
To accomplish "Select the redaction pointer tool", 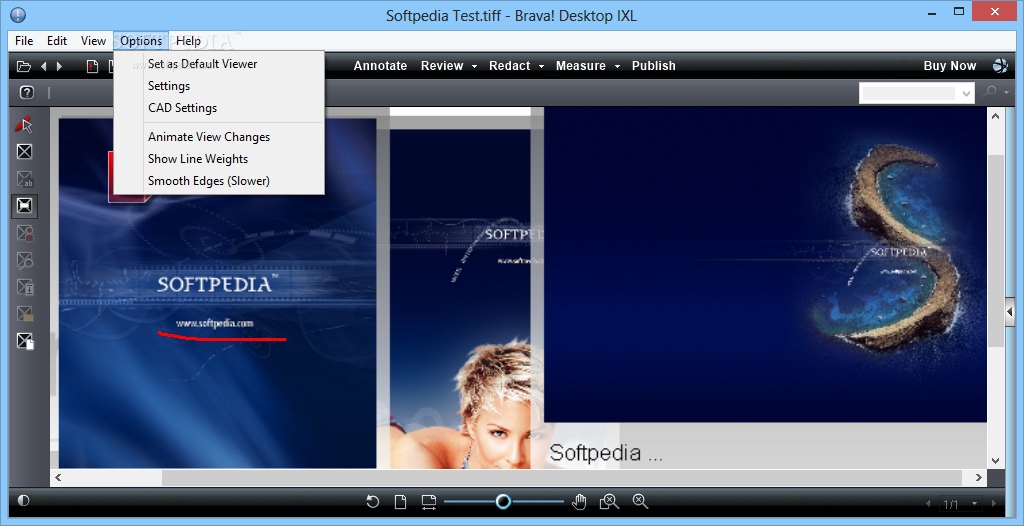I will click(24, 124).
